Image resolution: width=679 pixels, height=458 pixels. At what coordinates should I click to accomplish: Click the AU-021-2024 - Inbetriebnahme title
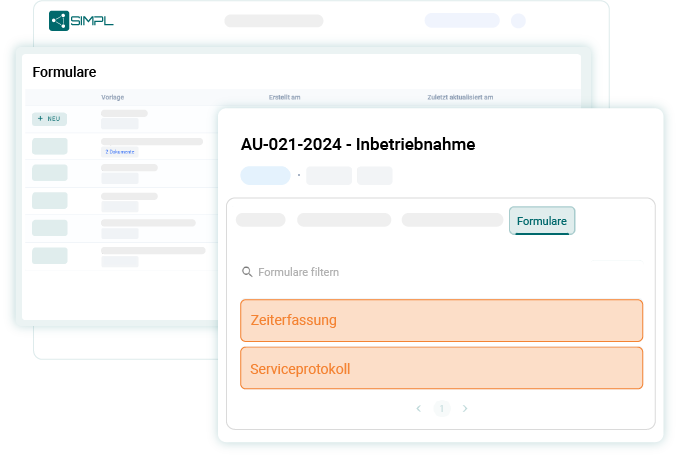coord(358,144)
